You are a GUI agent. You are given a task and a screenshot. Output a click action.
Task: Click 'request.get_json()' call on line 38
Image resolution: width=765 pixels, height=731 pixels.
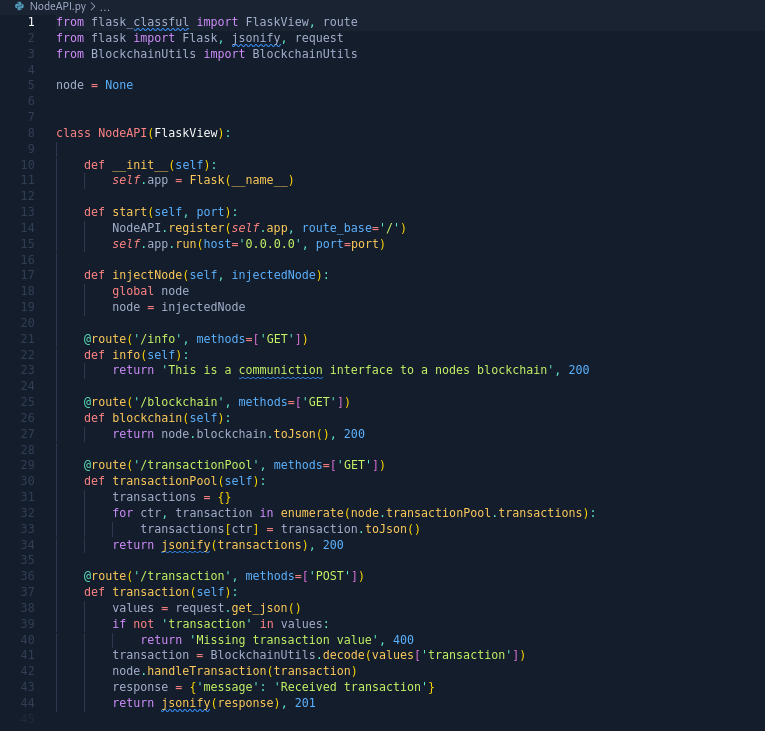point(238,608)
